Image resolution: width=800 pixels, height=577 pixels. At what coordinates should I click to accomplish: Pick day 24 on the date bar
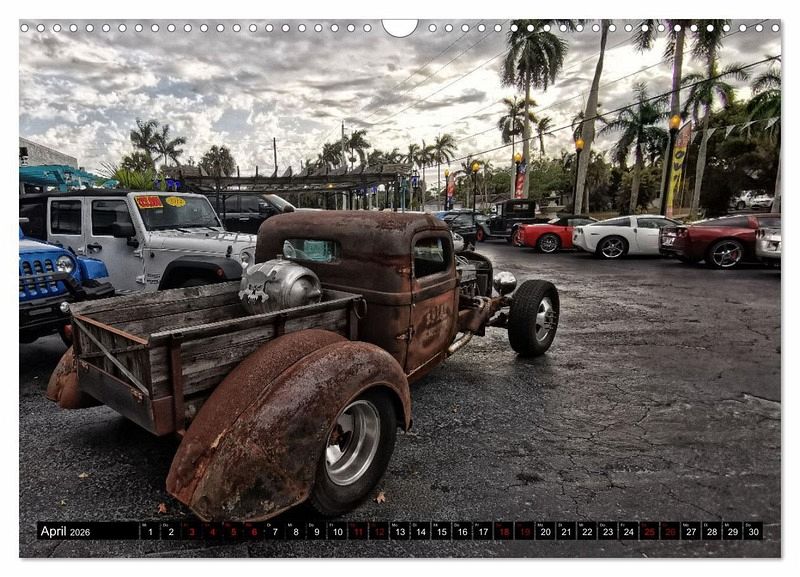(x=628, y=531)
